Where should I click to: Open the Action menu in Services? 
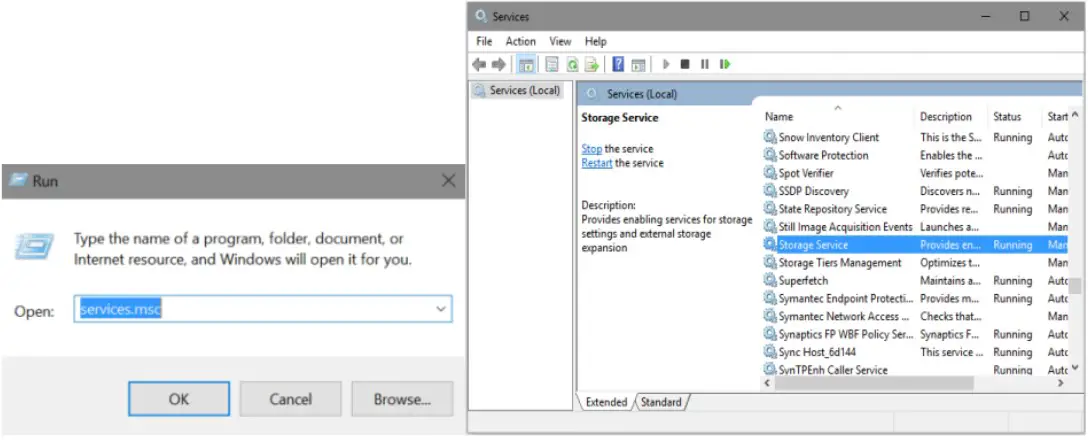520,42
